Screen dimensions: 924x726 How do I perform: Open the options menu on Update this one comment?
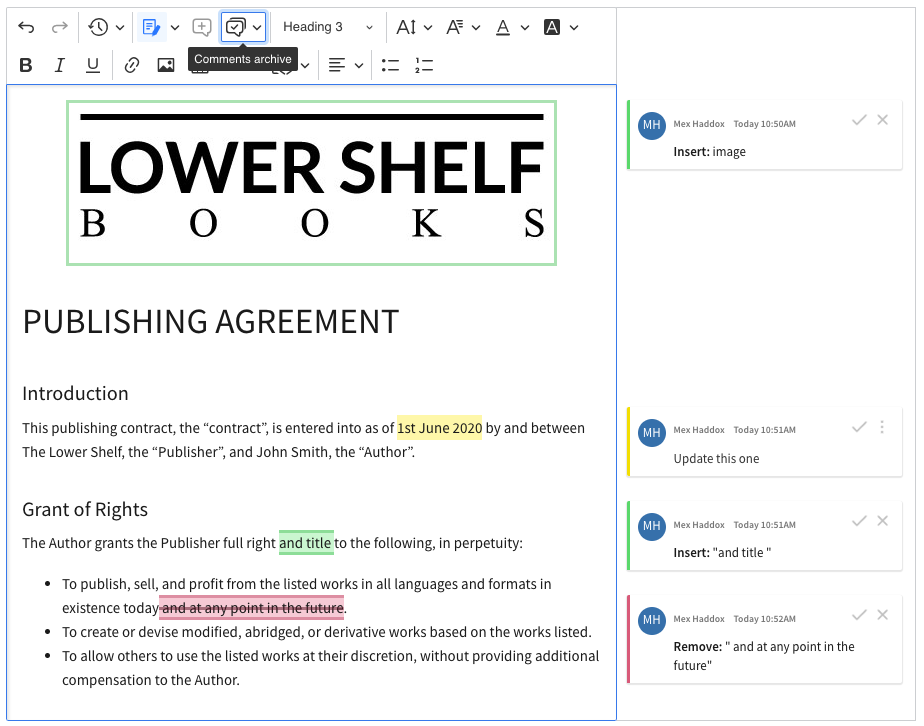pos(882,426)
